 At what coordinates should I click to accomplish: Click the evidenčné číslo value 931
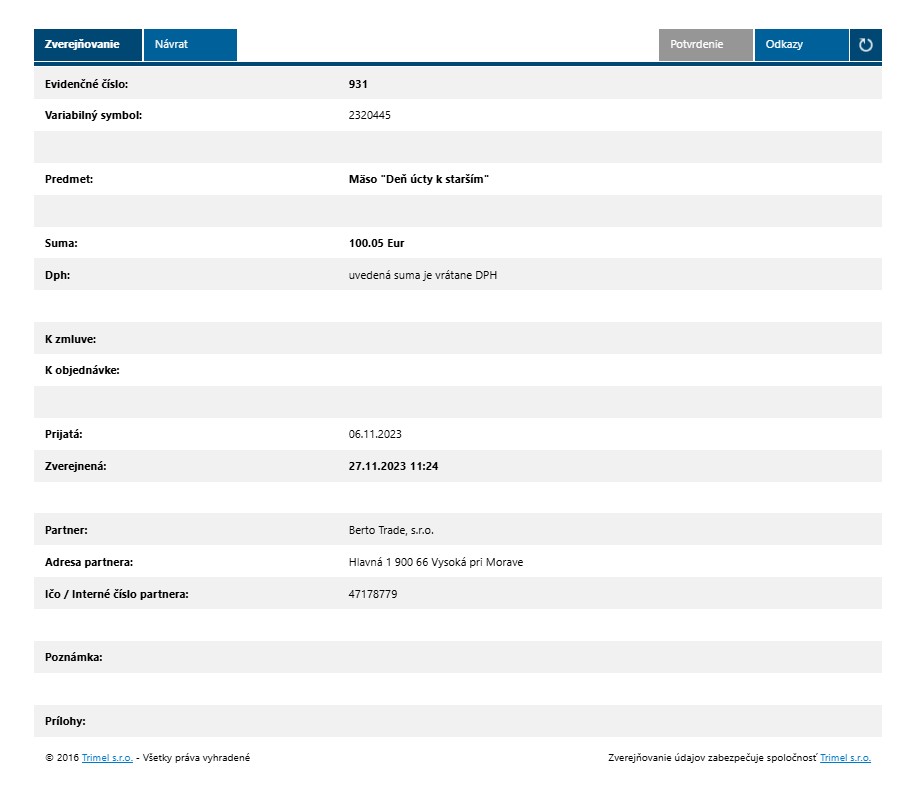point(358,84)
